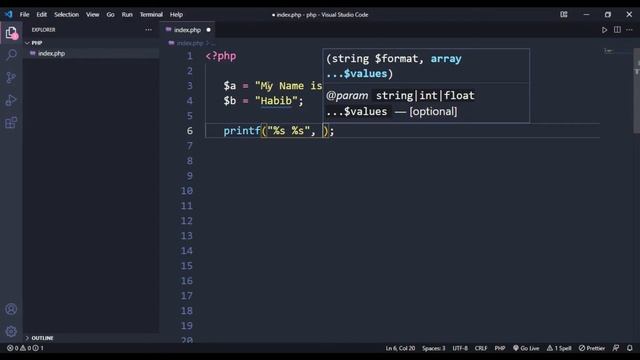Click Prettier in status bar
The height and width of the screenshot is (360, 640).
pos(592,348)
